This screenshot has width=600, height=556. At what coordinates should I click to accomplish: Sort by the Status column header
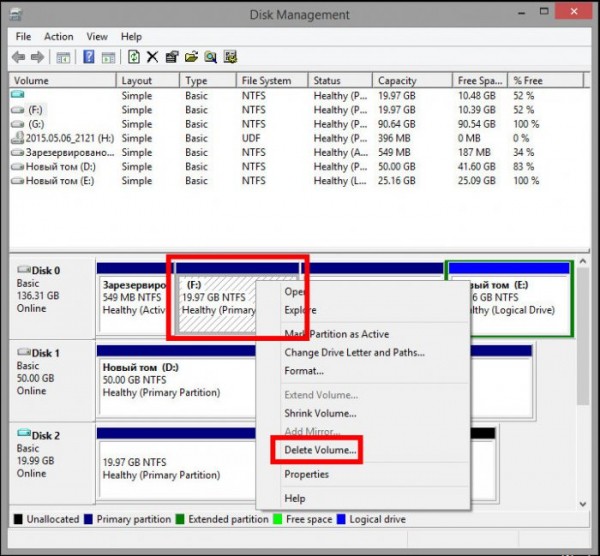tap(340, 80)
